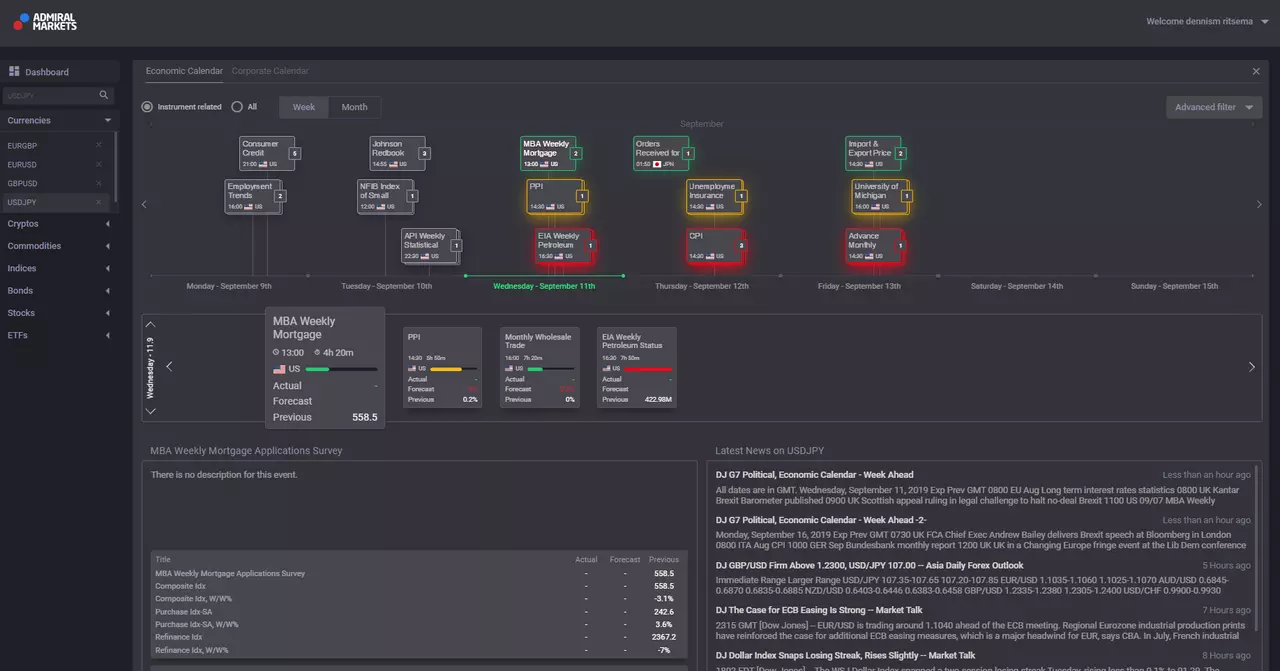Select USDJPY in currencies list
The width and height of the screenshot is (1280, 671).
(x=22, y=202)
